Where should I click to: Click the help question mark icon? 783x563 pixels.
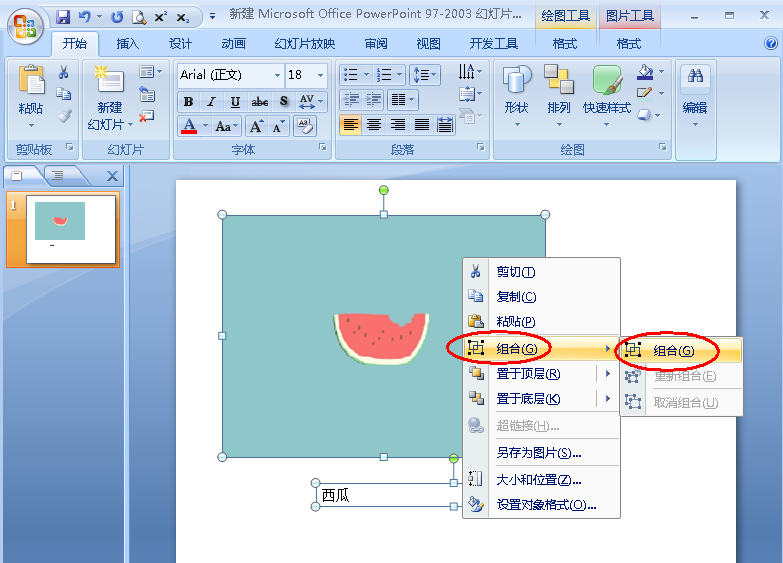tap(770, 43)
